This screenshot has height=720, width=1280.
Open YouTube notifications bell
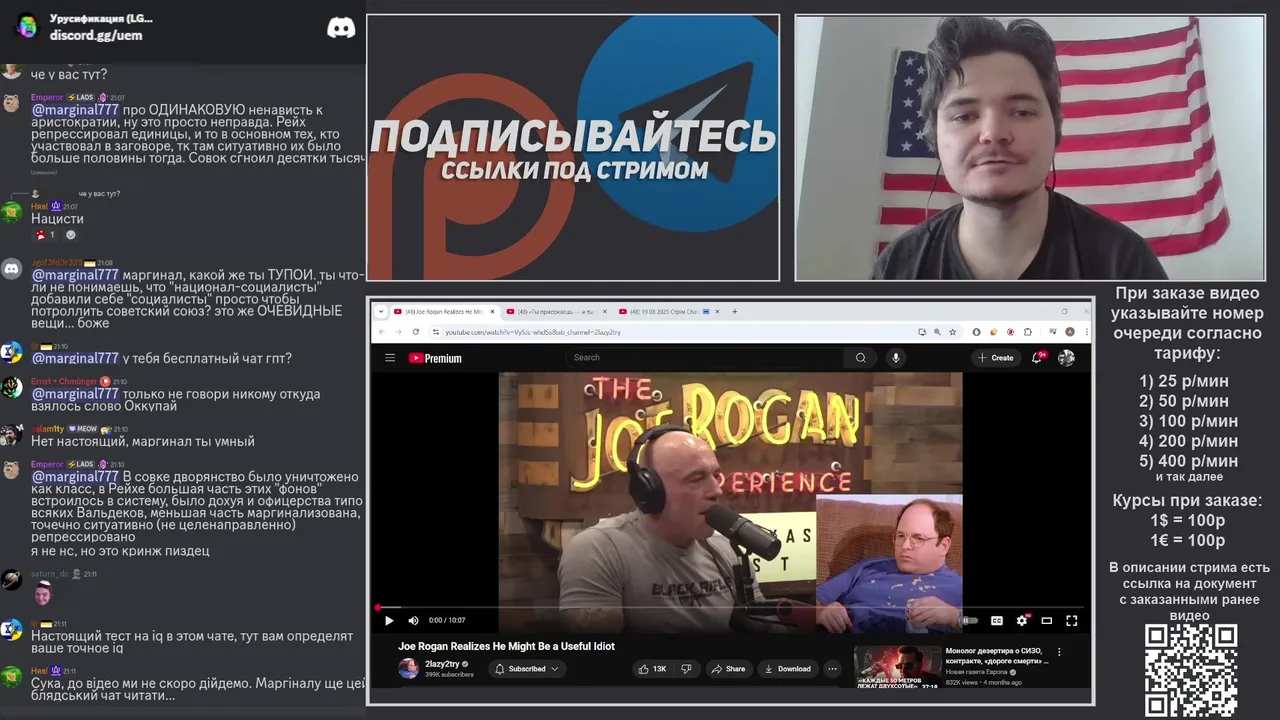tap(1038, 357)
